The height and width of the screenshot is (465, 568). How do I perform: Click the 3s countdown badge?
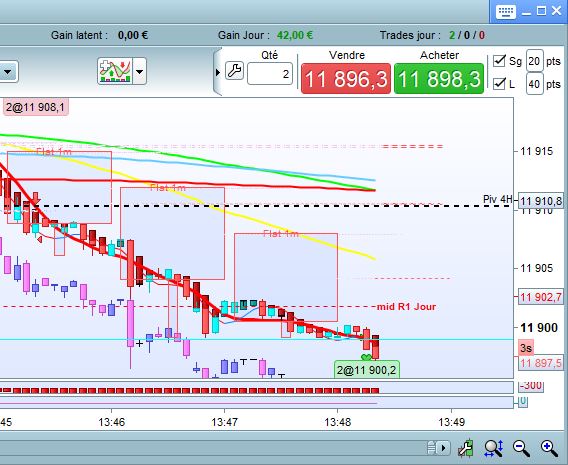pos(526,348)
